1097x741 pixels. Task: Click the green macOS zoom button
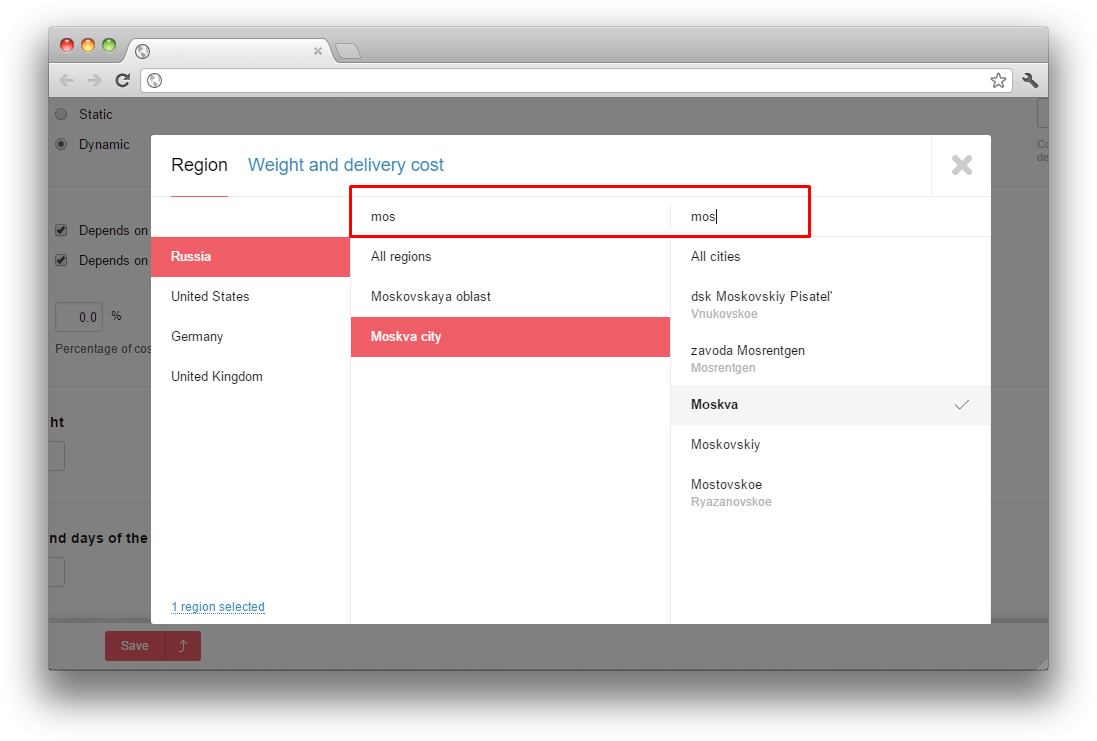click(109, 45)
